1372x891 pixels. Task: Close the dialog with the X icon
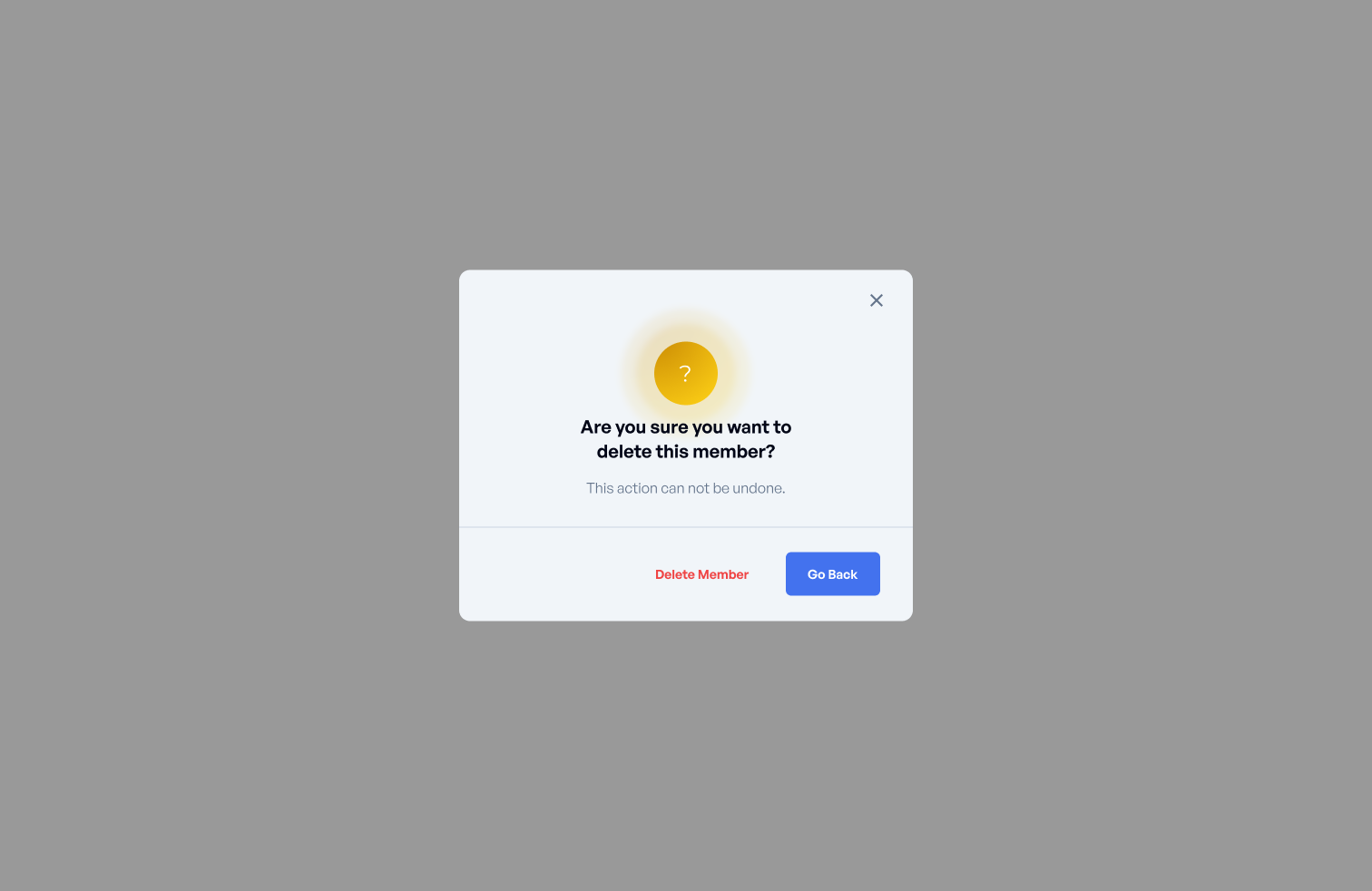coord(876,300)
